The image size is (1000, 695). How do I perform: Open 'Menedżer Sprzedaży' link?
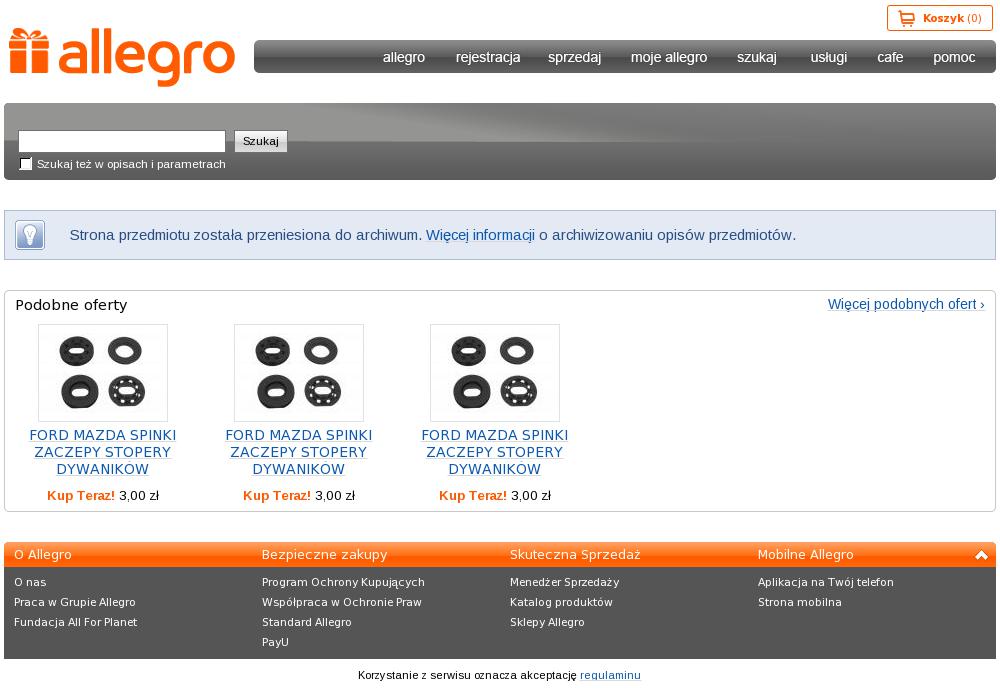point(564,582)
